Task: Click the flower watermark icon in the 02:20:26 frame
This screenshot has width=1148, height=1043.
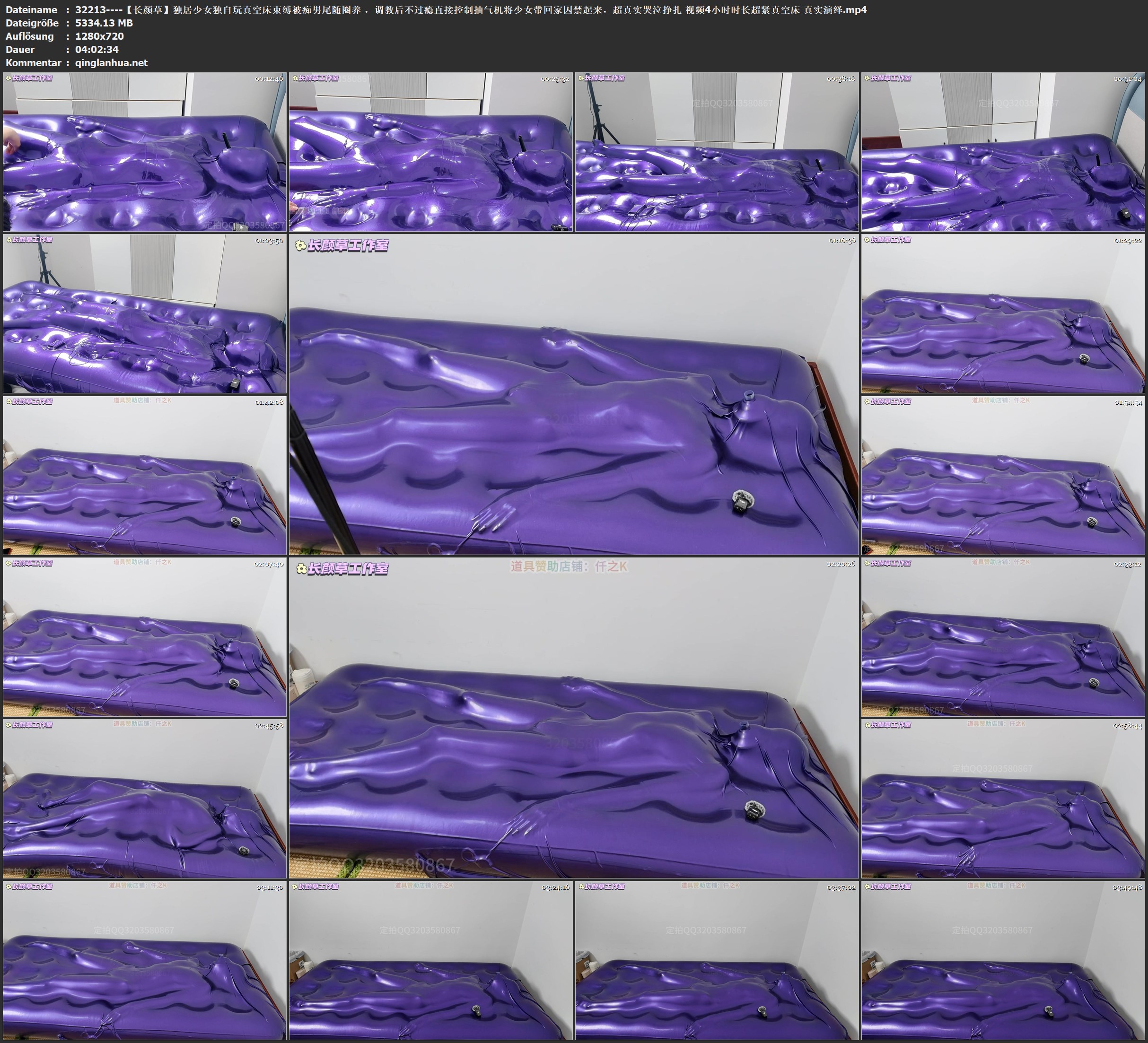Action: (x=301, y=569)
